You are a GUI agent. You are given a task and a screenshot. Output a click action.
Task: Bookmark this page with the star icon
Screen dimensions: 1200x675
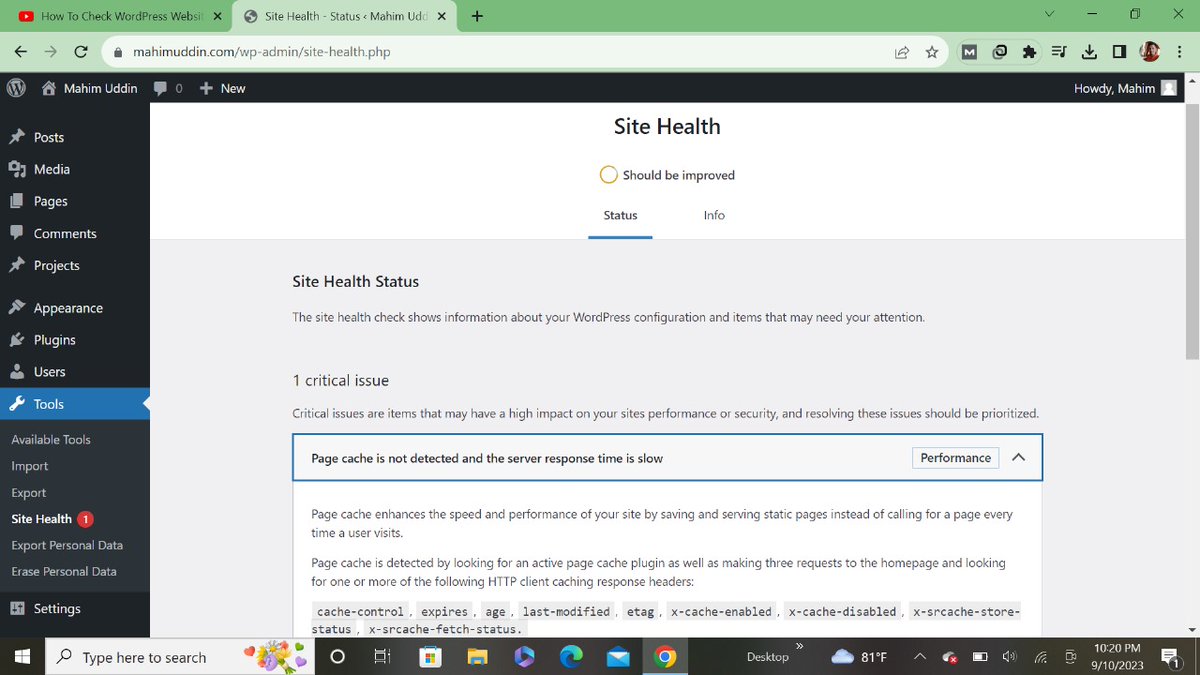[932, 52]
